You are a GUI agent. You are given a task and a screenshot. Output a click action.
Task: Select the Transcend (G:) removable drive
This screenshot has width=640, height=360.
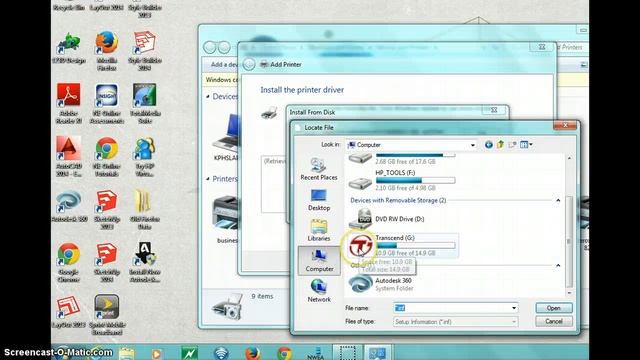[x=403, y=245]
